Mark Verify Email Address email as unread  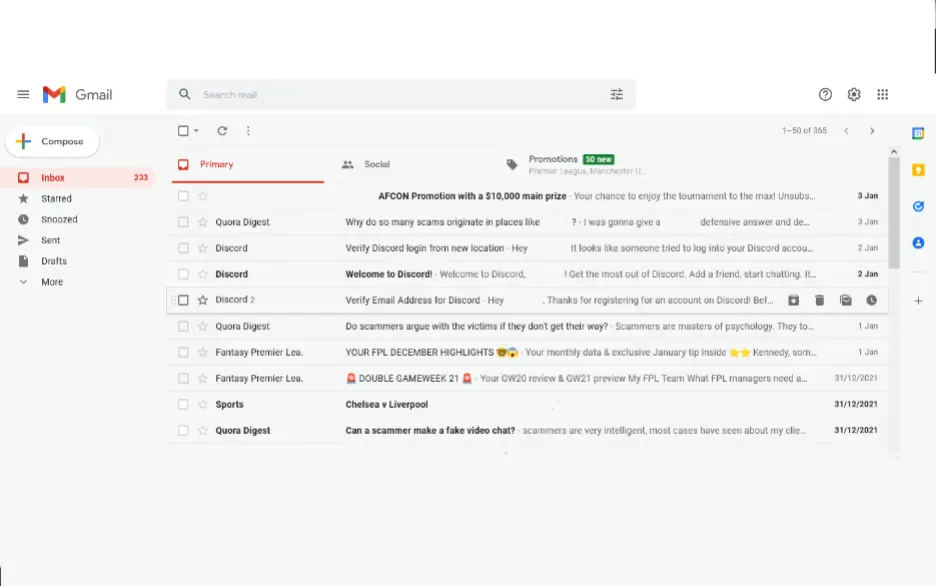[x=846, y=300]
